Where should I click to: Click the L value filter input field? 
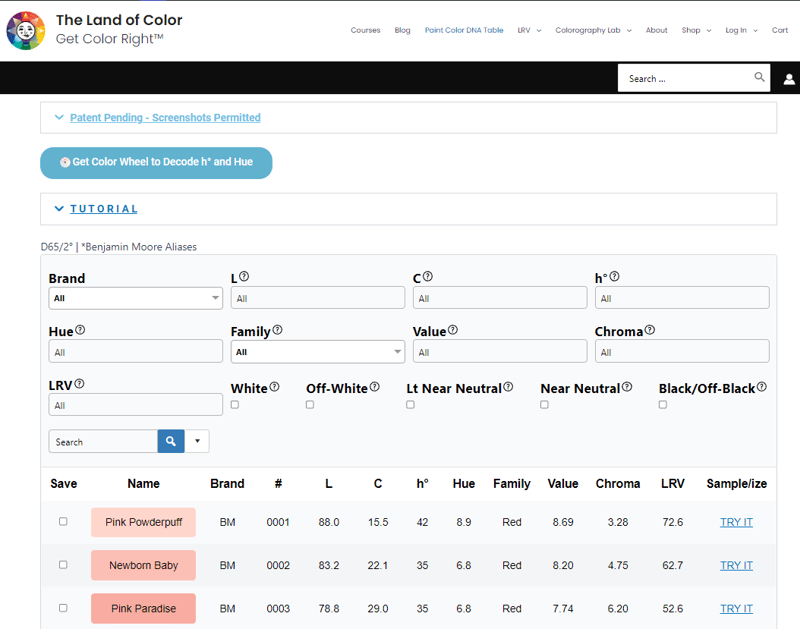click(x=317, y=298)
